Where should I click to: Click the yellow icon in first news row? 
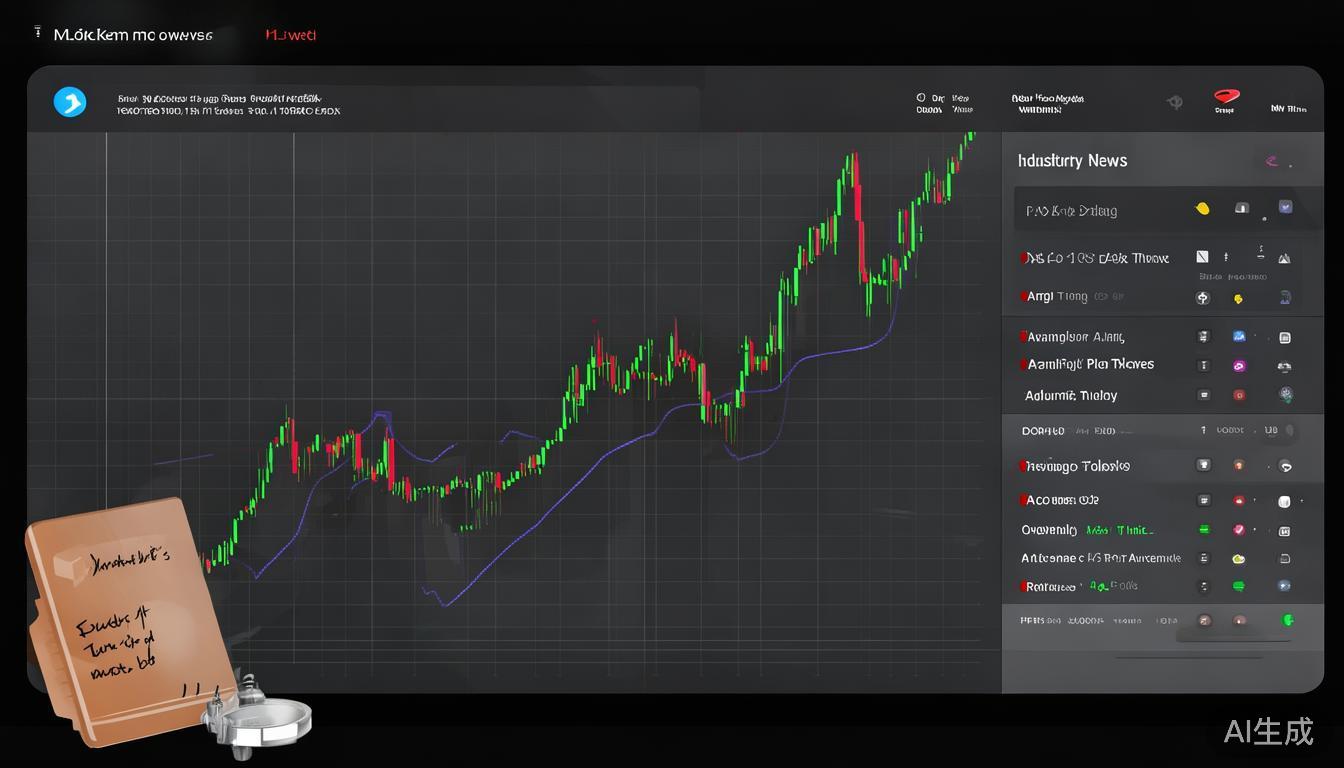point(1202,209)
